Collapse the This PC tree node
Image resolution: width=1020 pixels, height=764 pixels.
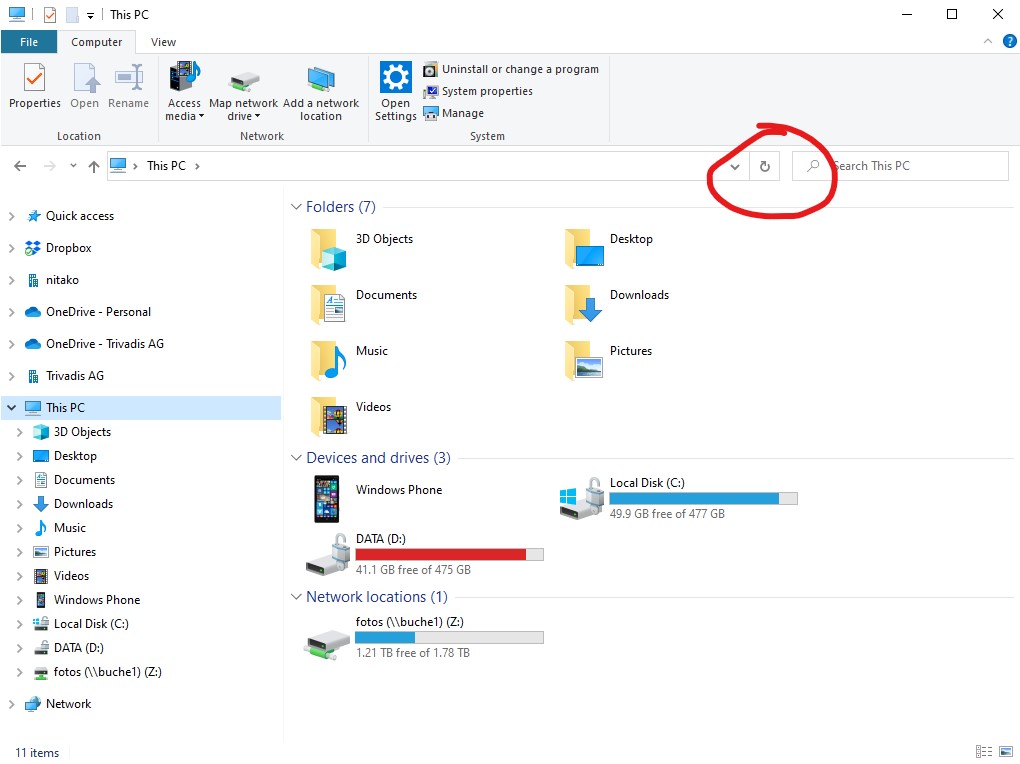[11, 408]
